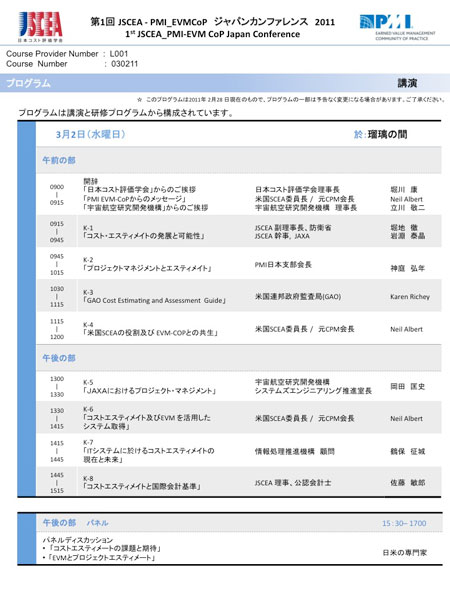Click the date '3月2日(水曜日)'
Viewport: 450px width, 600px height.
(x=90, y=134)
